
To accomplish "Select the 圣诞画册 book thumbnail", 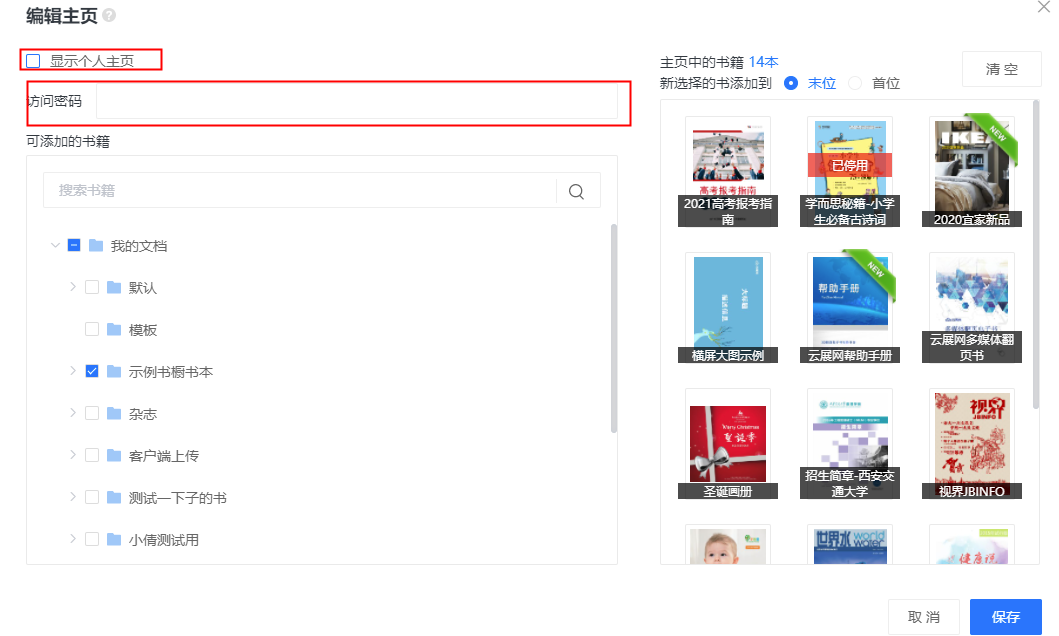I will pos(727,444).
